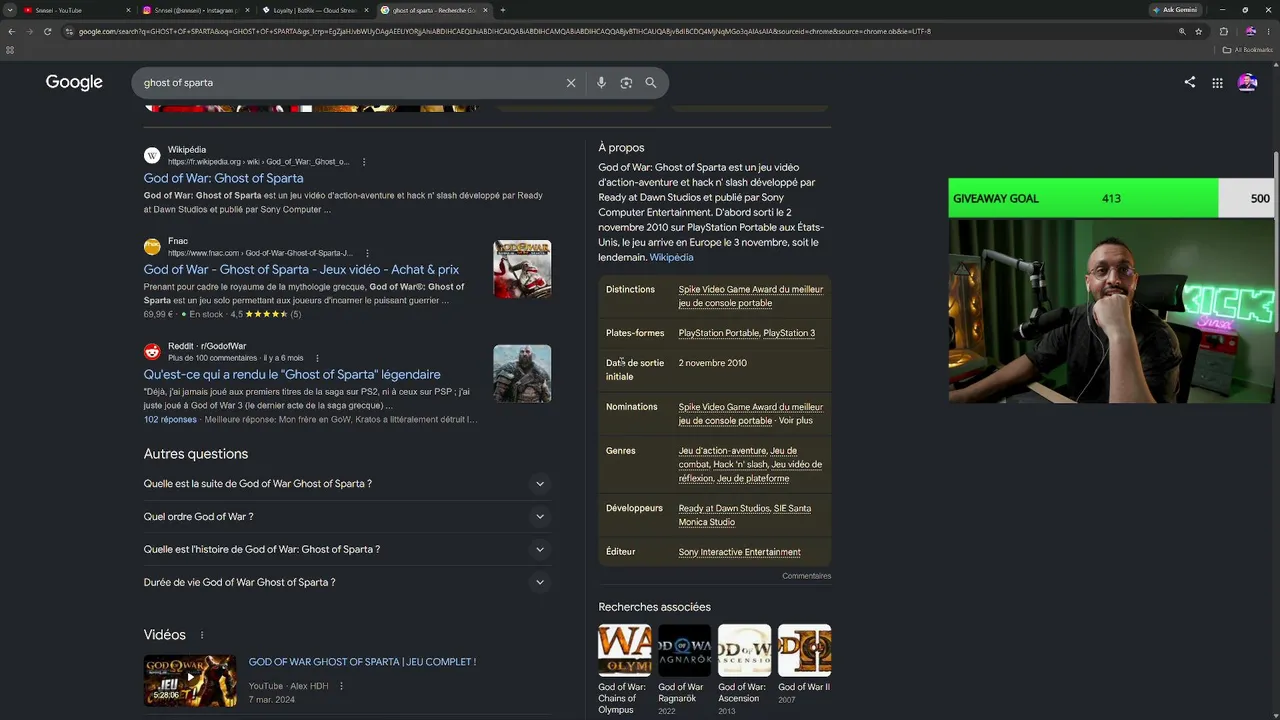Open the tab search dropdown arrow
This screenshot has width=1280, height=720.
pyautogui.click(x=11, y=10)
